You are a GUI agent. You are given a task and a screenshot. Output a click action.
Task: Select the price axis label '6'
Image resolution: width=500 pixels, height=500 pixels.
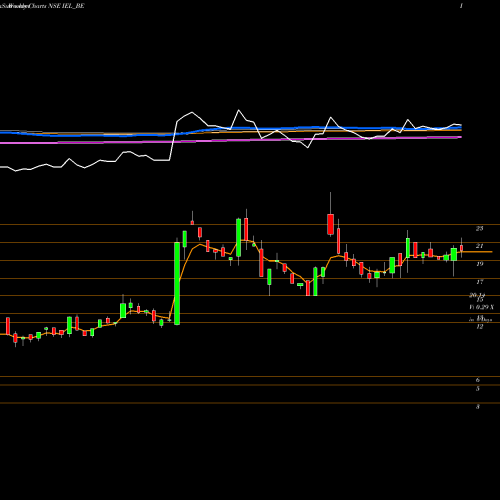point(478,380)
